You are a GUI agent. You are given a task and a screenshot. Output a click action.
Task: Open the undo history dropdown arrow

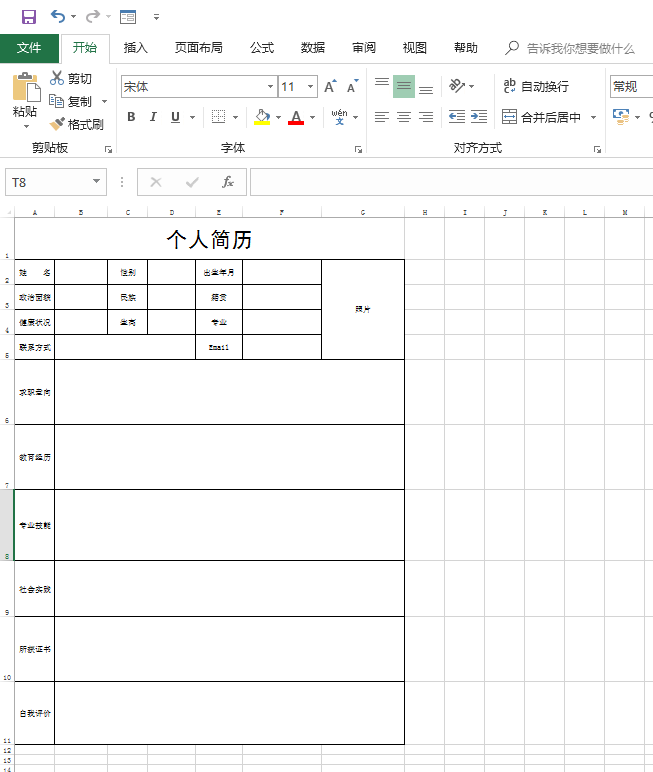pos(73,17)
